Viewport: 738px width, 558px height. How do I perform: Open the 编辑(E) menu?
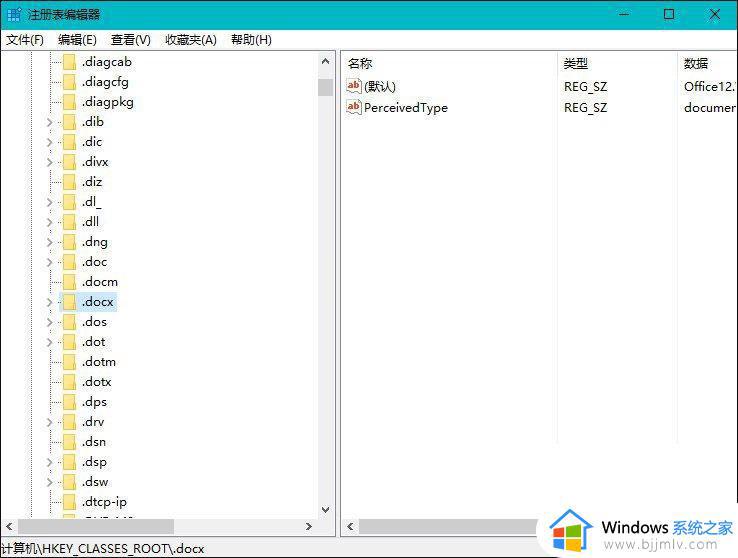77,40
